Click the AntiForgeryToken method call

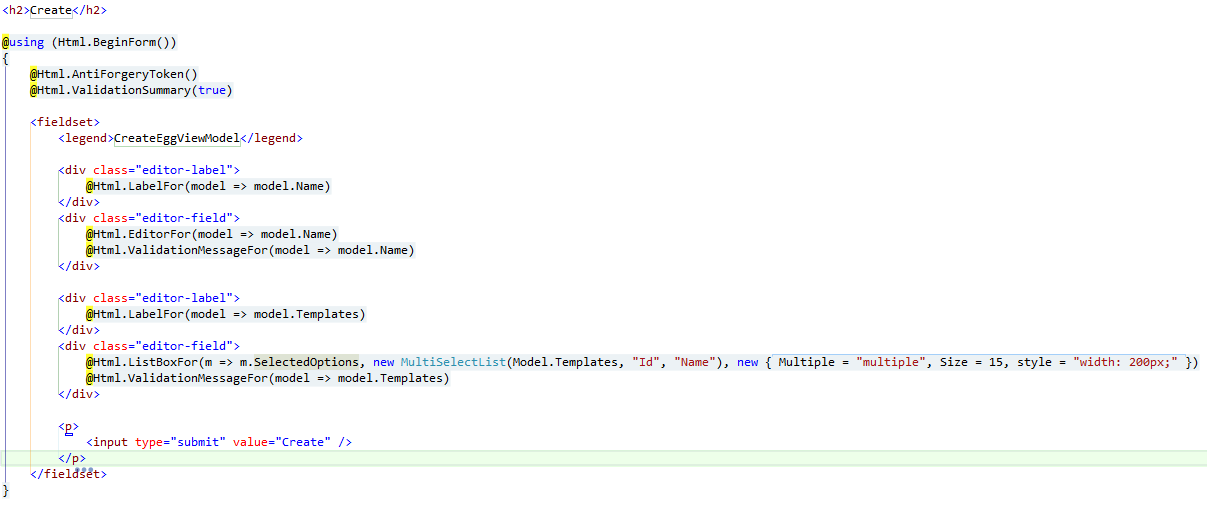tap(134, 74)
